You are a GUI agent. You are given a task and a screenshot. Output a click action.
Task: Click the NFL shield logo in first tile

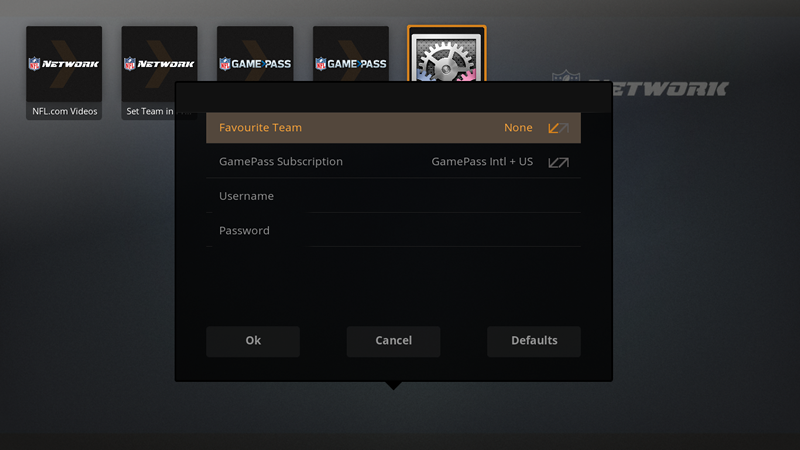pos(34,64)
